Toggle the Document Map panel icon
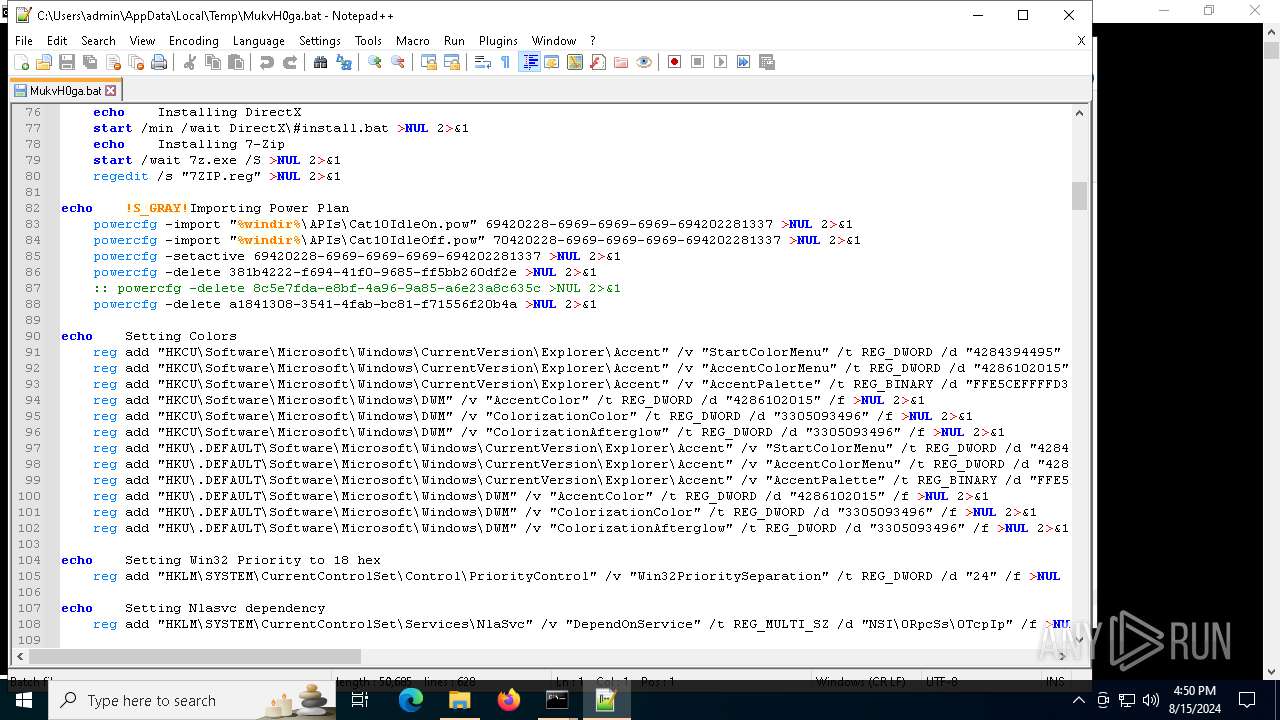 [575, 62]
